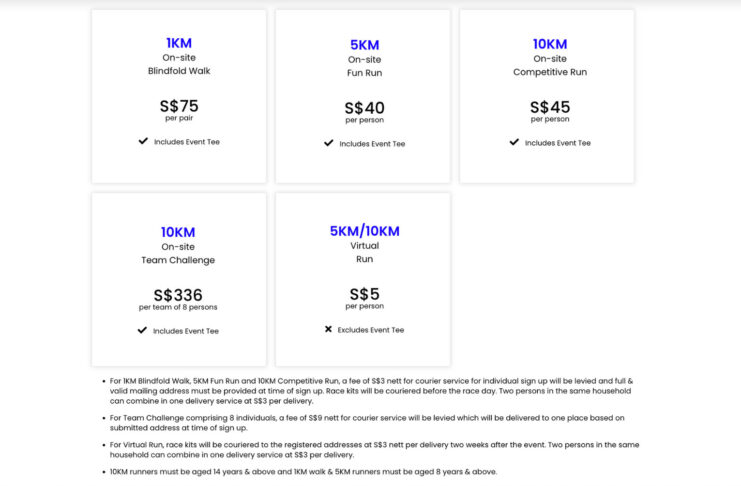
Task: Click the Excludes Event Tee label
Action: tap(371, 330)
